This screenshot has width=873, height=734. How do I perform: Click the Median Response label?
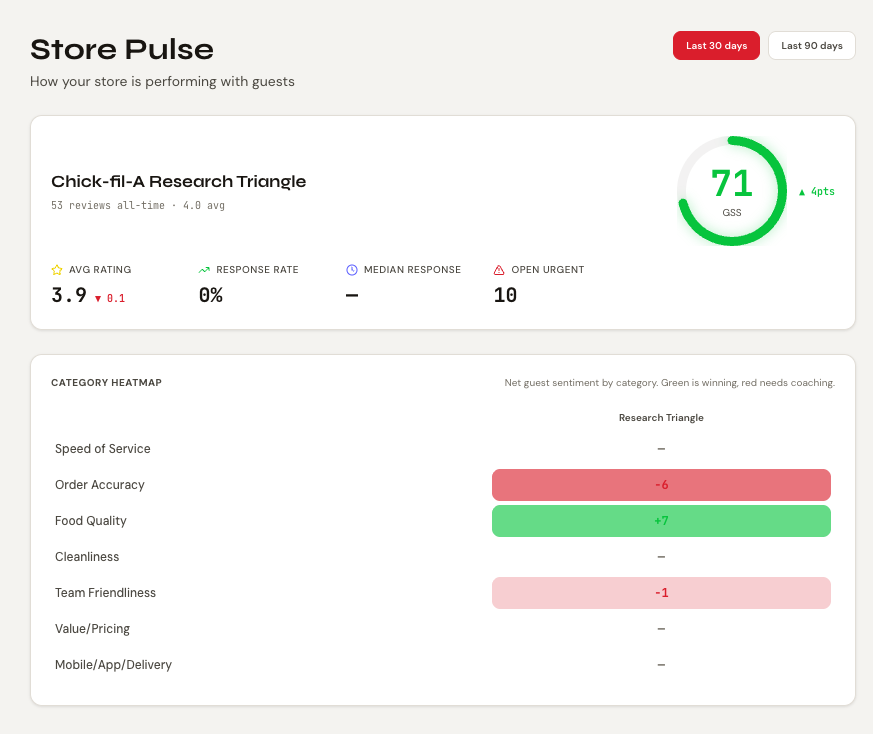click(x=413, y=270)
